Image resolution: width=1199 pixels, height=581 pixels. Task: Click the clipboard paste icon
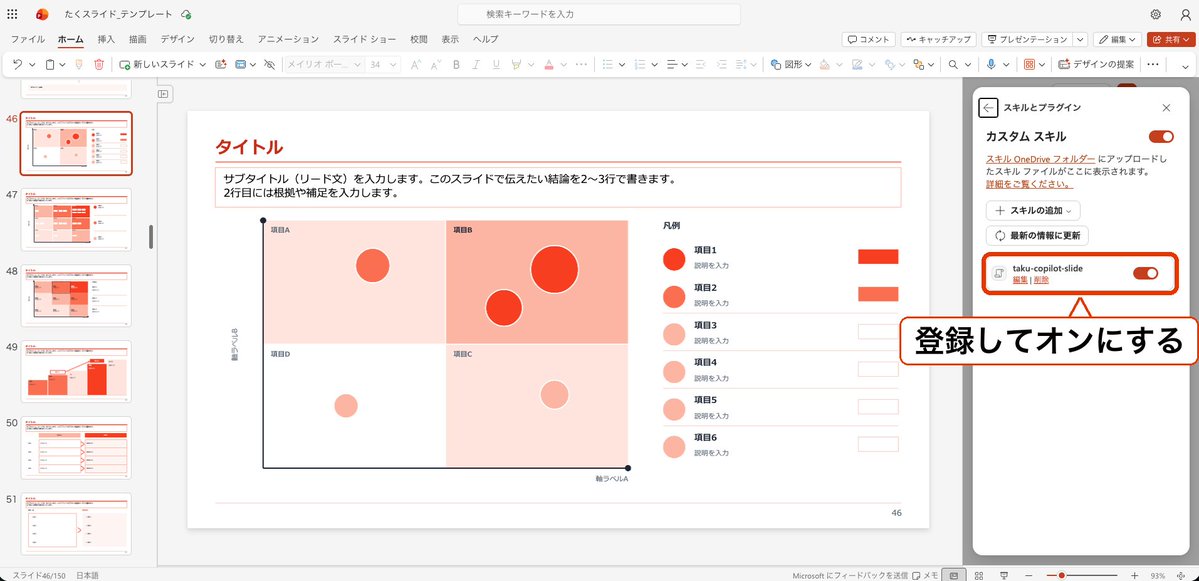click(x=50, y=65)
